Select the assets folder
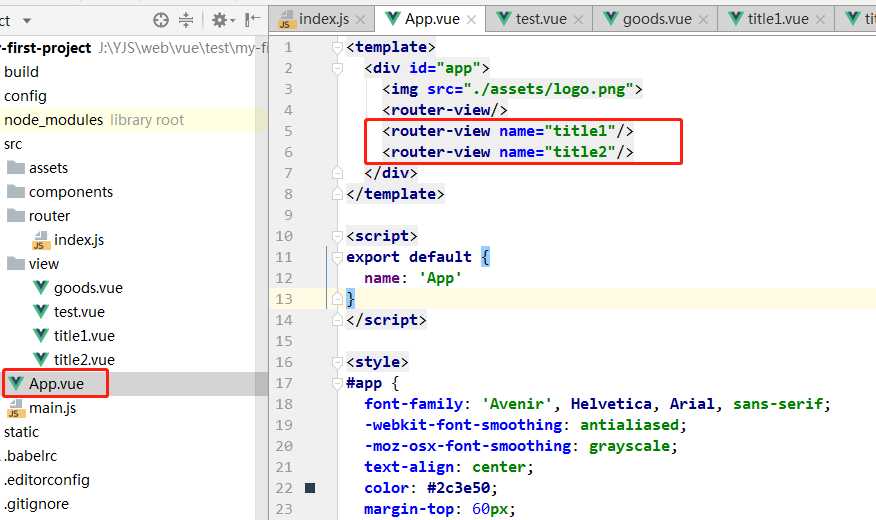The image size is (876, 520). click(48, 168)
